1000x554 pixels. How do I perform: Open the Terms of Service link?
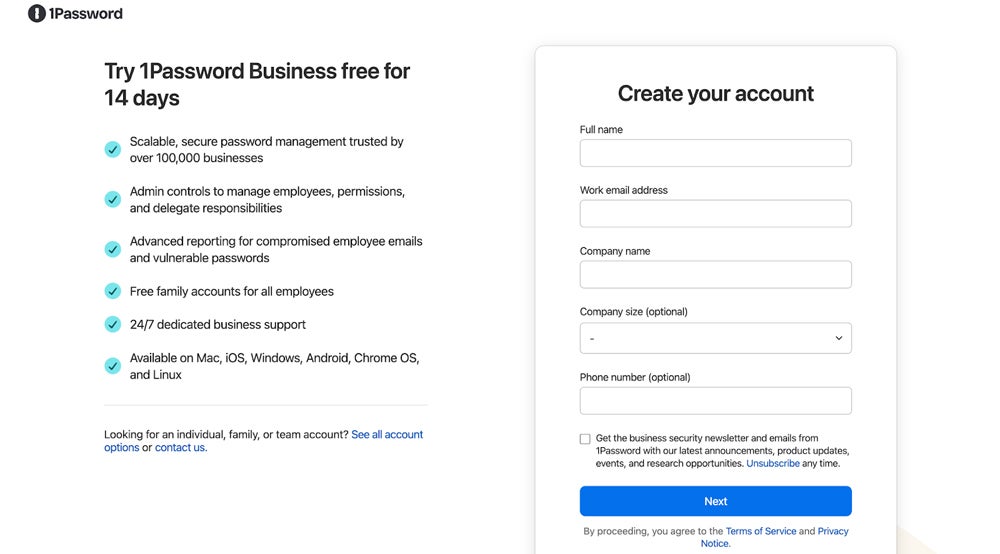click(x=760, y=531)
